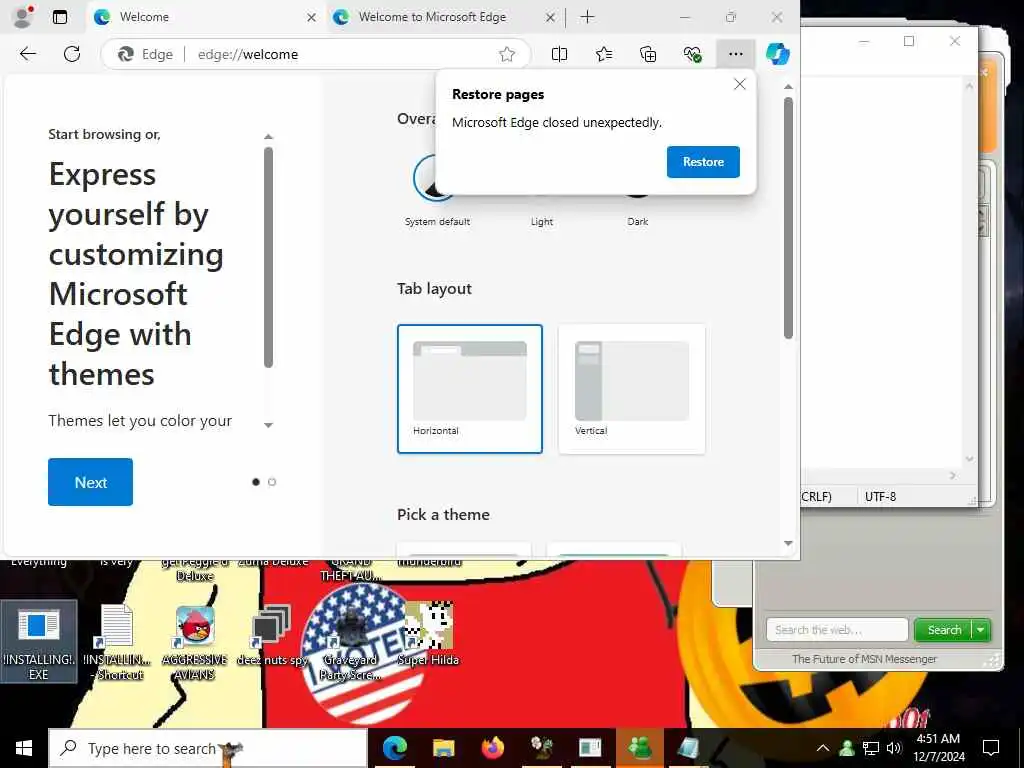Click the taskbar search box
Viewport: 1024px width, 768px height.
point(208,748)
